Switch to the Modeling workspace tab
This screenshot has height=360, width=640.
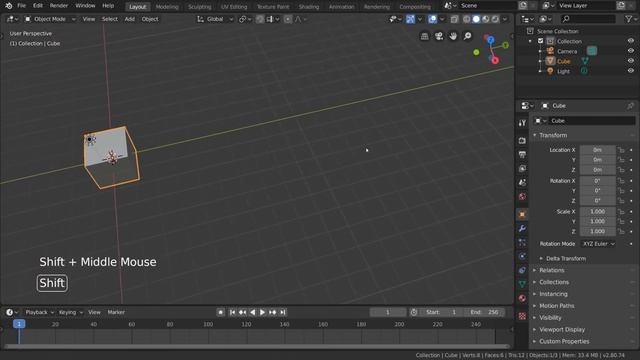[x=167, y=7]
